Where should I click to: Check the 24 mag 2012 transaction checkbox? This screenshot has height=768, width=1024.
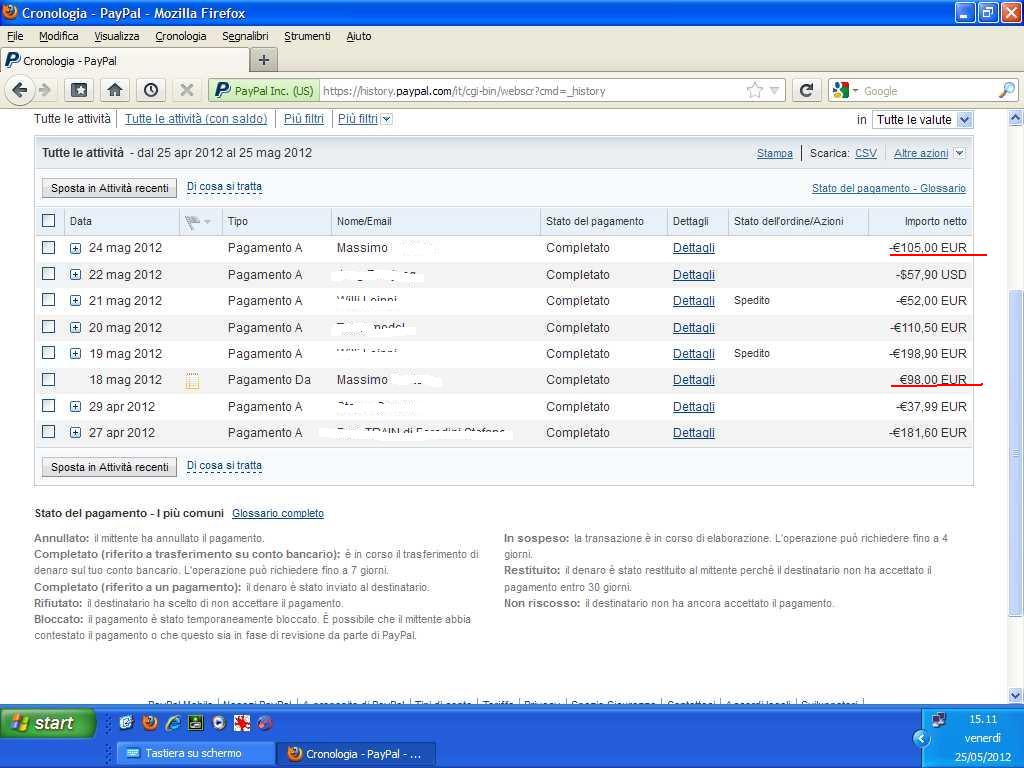click(48, 247)
